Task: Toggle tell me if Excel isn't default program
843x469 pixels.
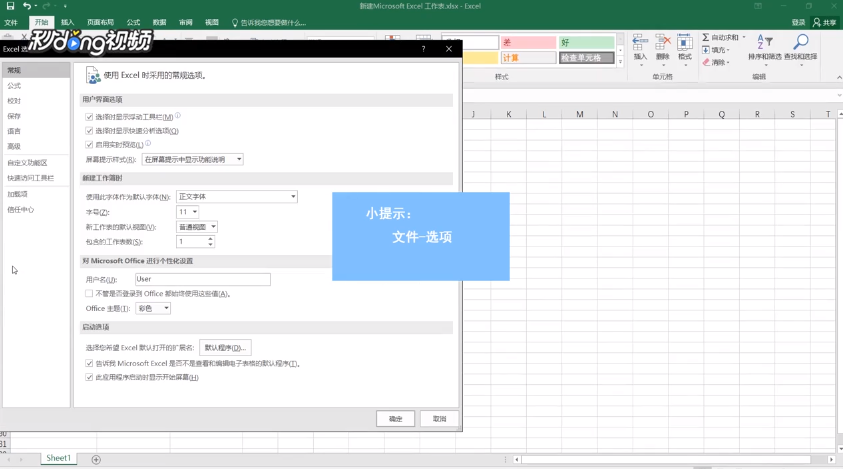Action: (89, 364)
